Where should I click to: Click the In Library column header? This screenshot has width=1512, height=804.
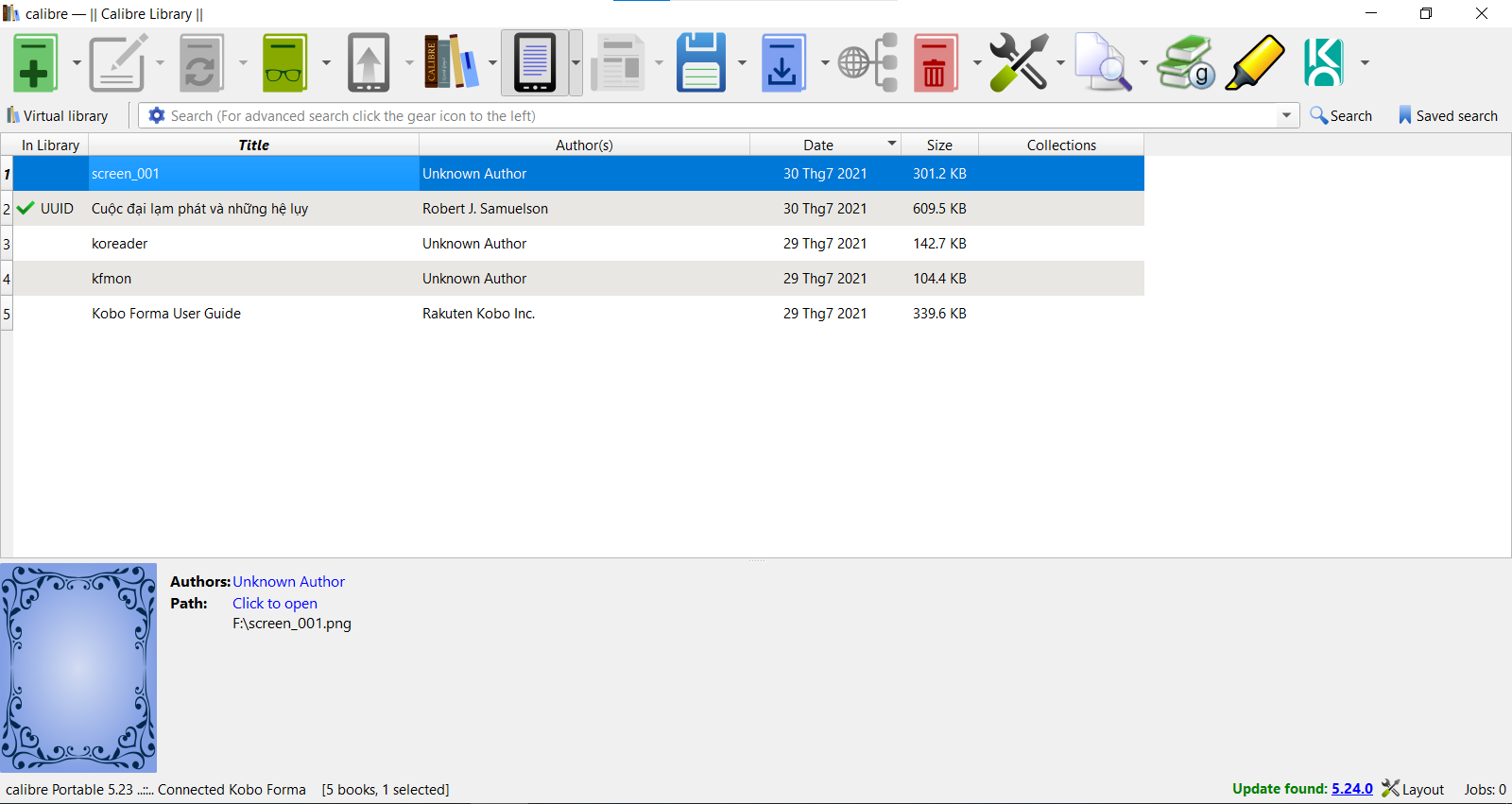click(50, 145)
